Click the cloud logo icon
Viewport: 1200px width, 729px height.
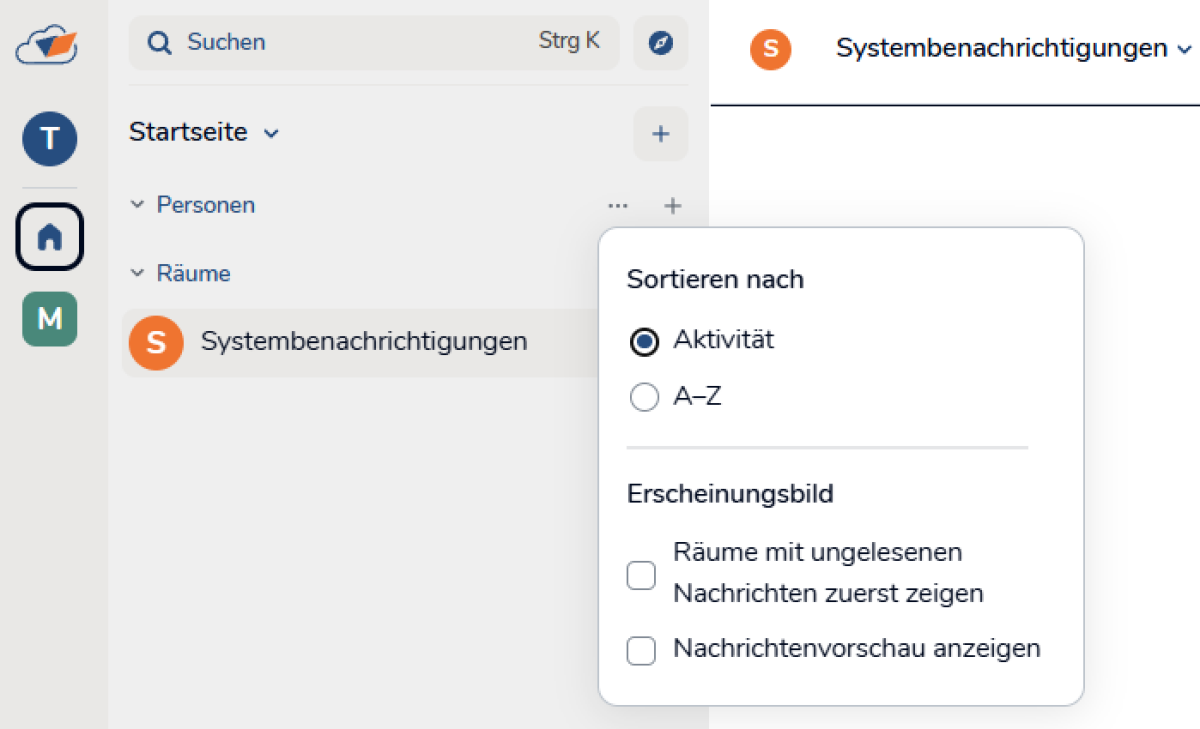point(47,45)
